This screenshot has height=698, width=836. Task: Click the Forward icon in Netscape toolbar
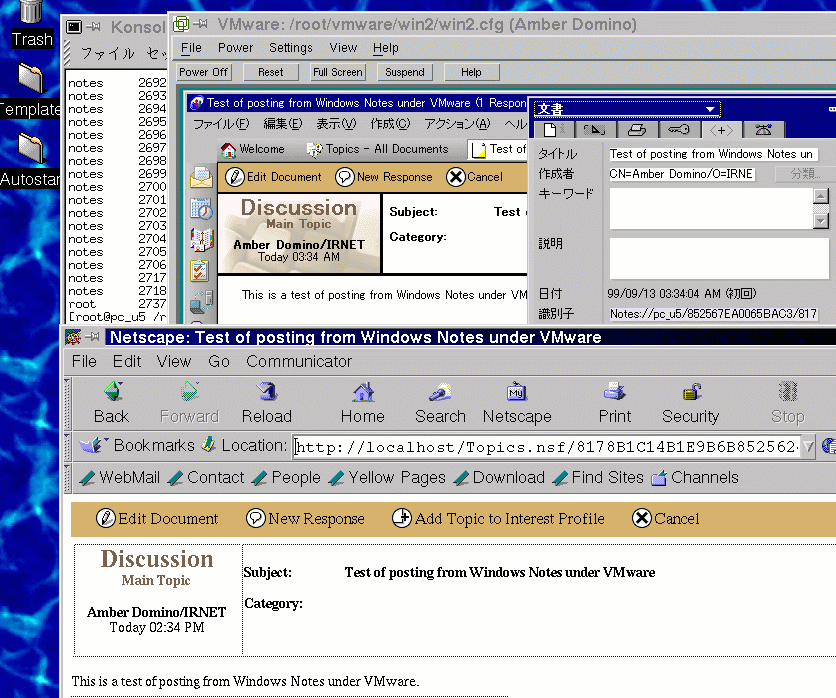point(189,391)
